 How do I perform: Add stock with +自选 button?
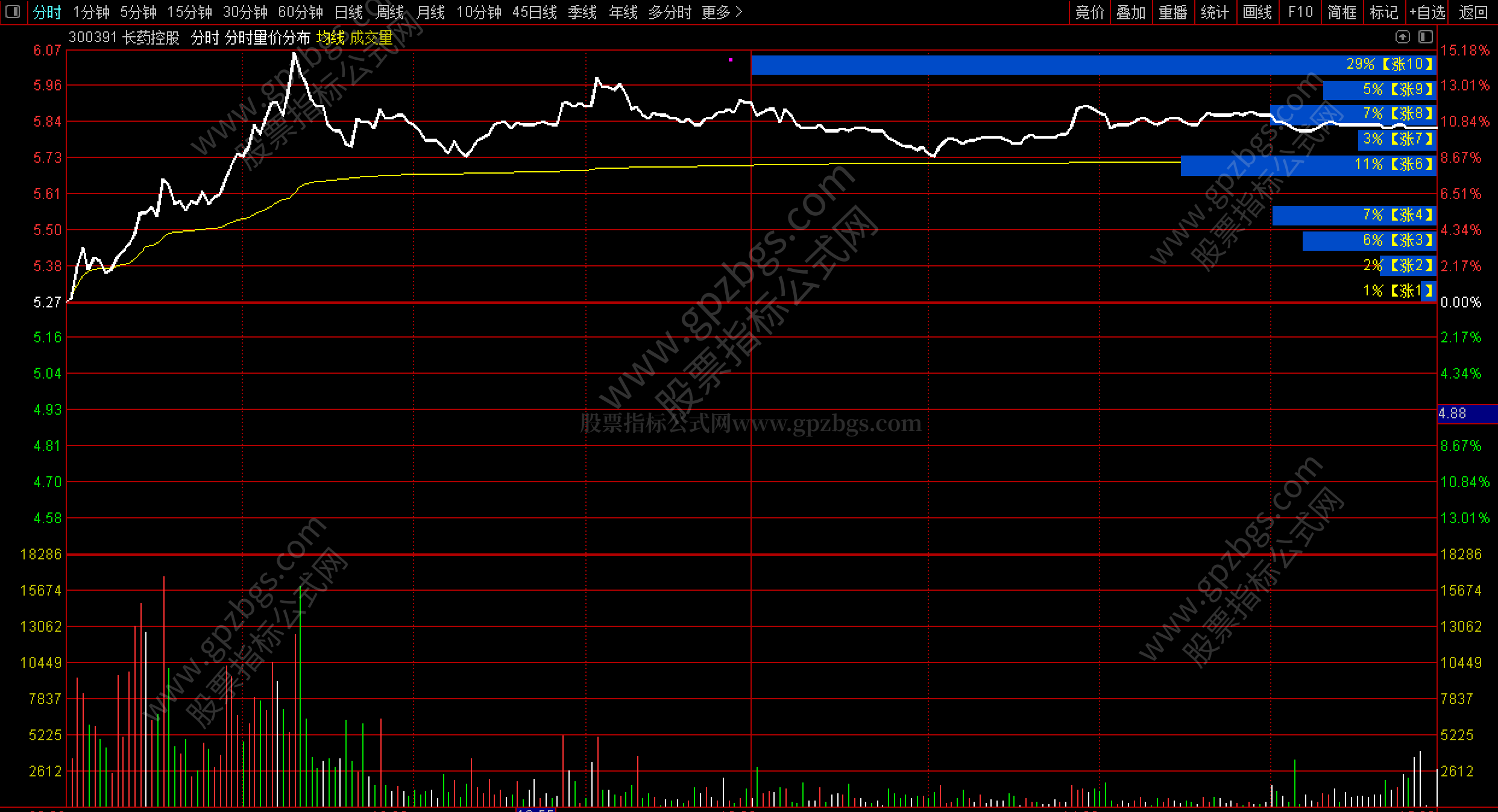click(1427, 12)
